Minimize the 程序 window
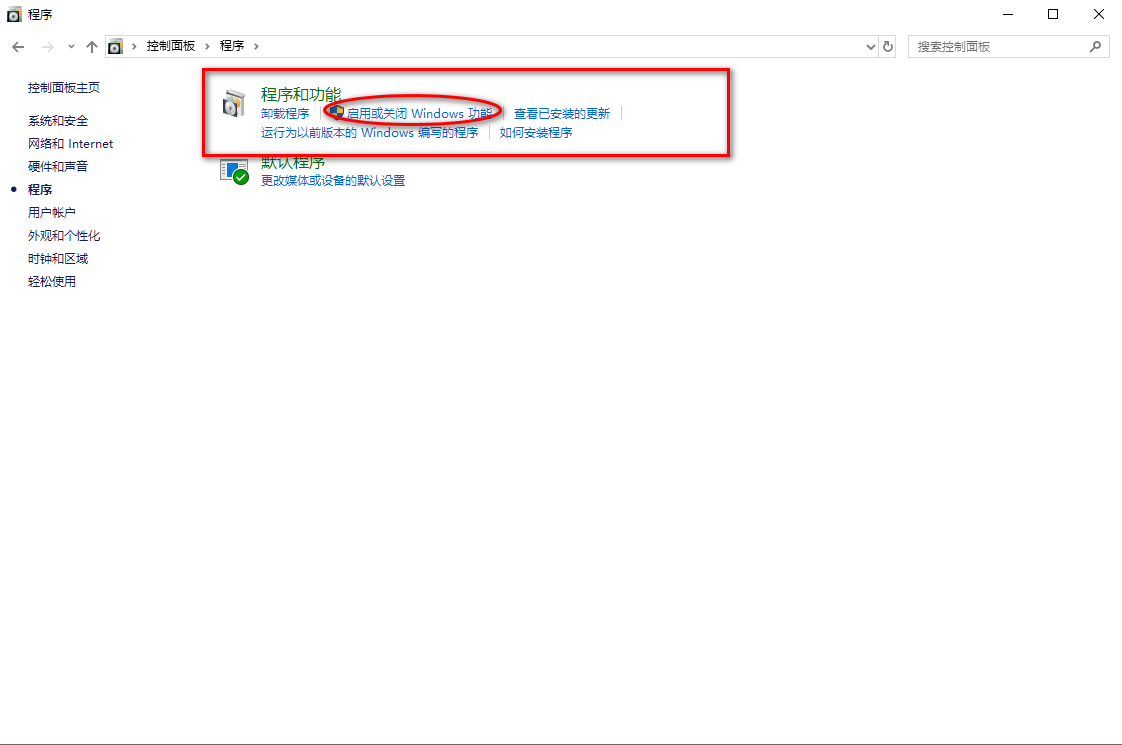Image resolution: width=1122 pixels, height=745 pixels. click(x=1008, y=14)
